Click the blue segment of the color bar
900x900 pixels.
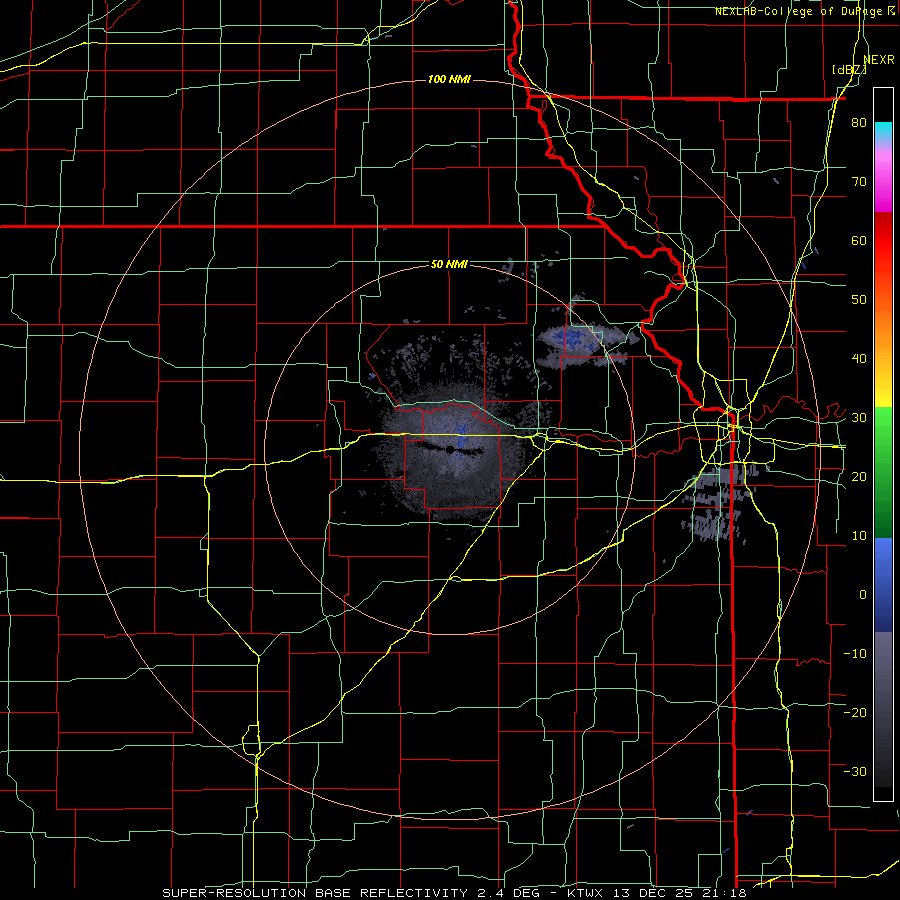point(883,584)
